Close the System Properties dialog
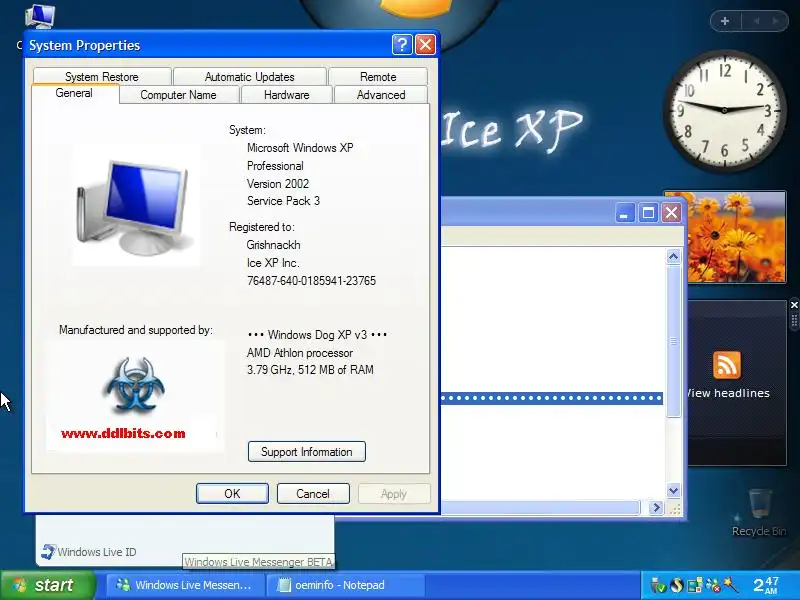Image resolution: width=800 pixels, height=600 pixels. tap(425, 45)
